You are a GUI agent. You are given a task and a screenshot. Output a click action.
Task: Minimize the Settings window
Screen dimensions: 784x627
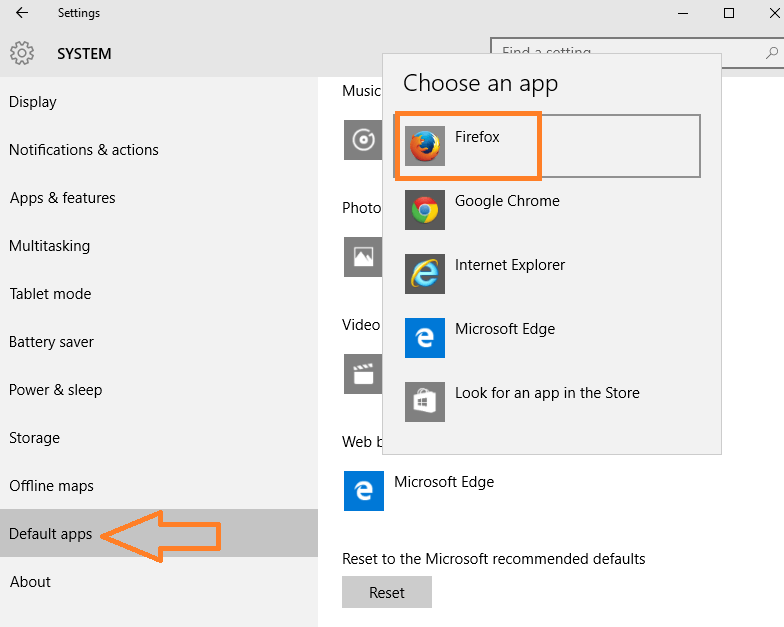(683, 13)
